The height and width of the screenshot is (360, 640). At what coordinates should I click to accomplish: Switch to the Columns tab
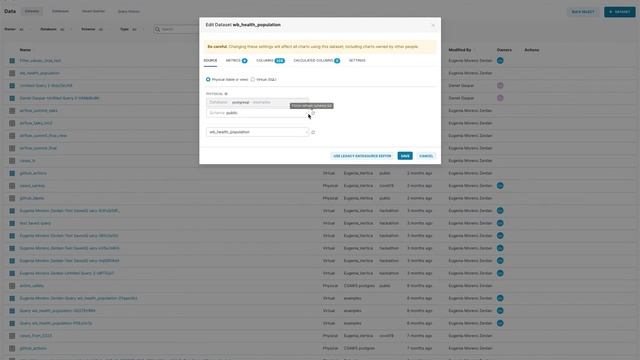270,60
